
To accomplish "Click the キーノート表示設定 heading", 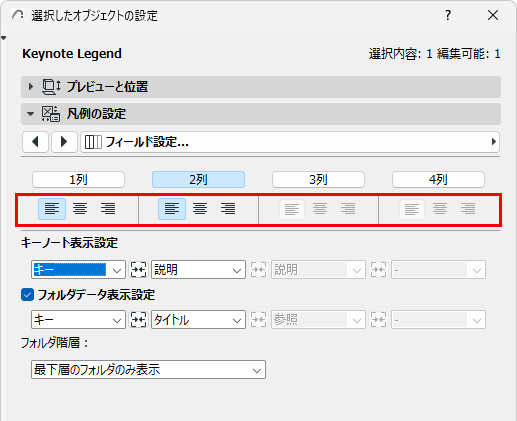I will [x=69, y=243].
